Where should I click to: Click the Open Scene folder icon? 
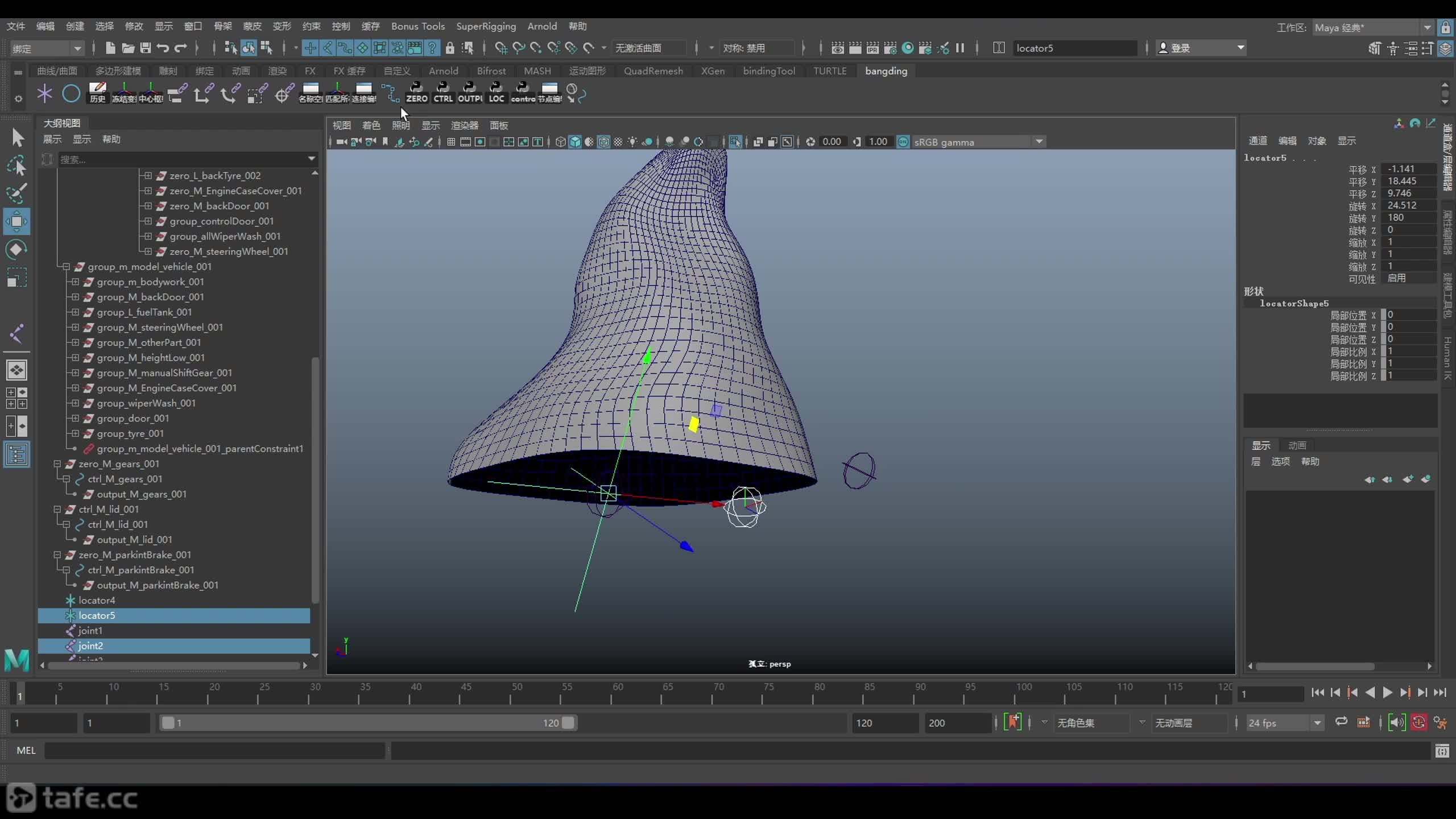[x=128, y=48]
